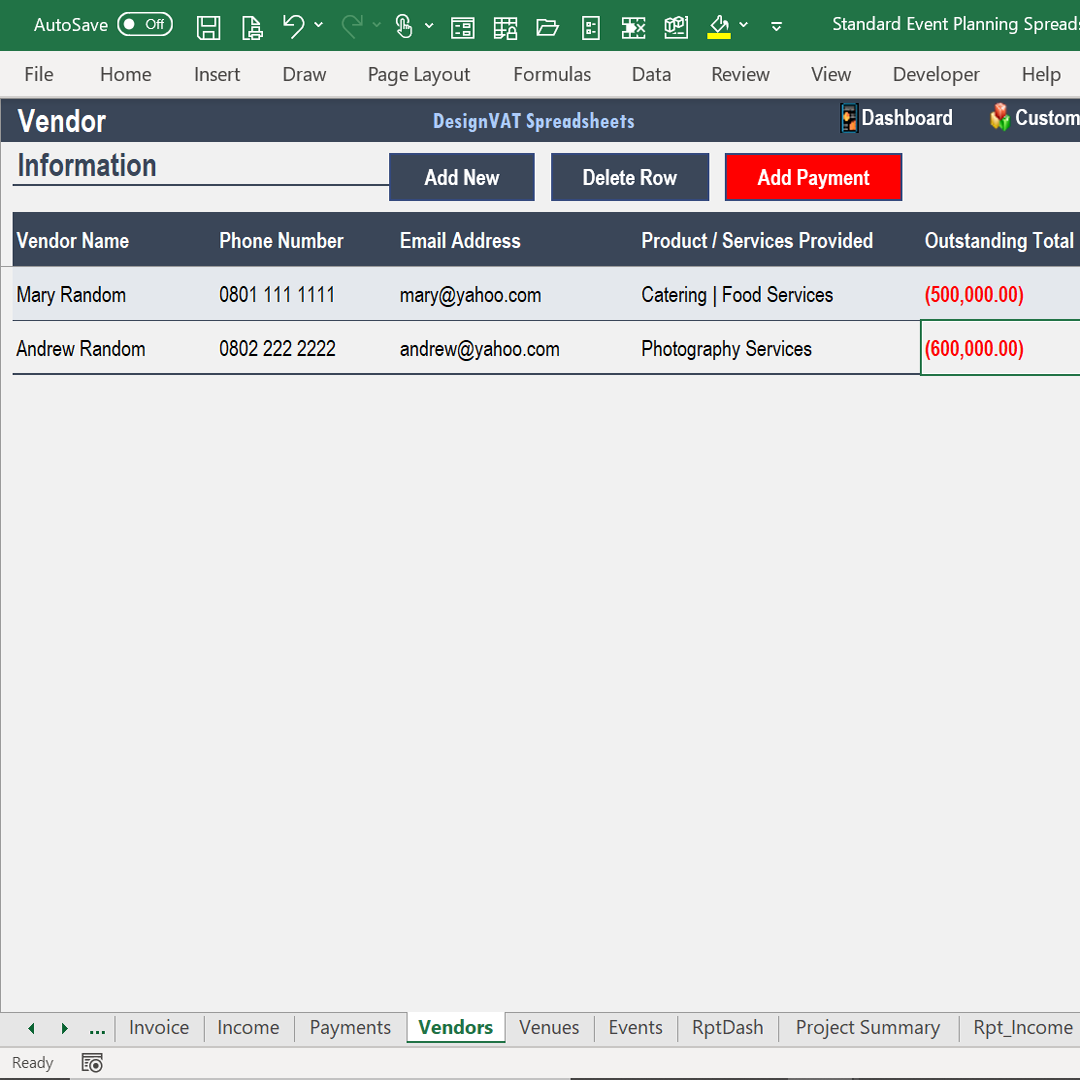This screenshot has height=1080, width=1080.
Task: Click the Open file icon in toolbar
Action: [x=547, y=27]
